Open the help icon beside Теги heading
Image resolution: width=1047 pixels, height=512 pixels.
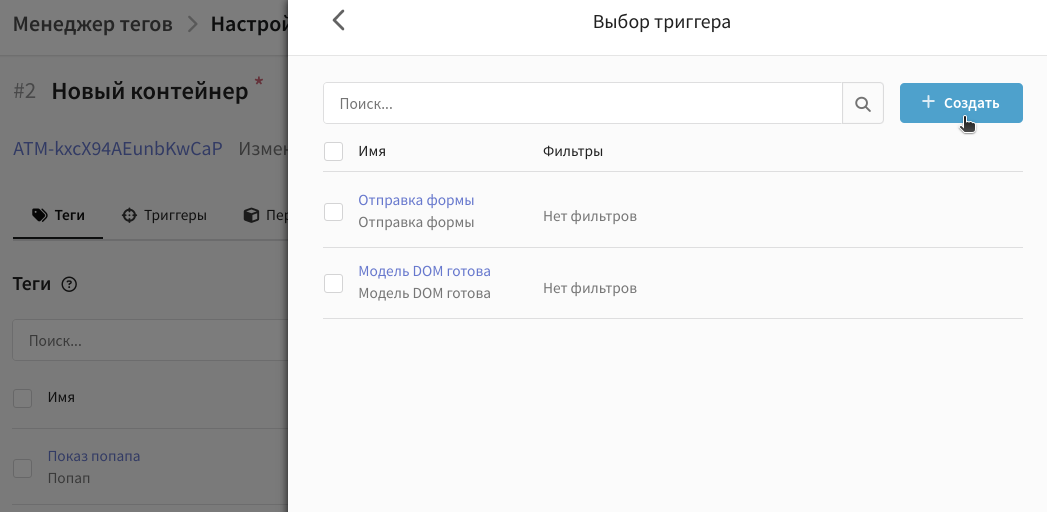click(69, 285)
